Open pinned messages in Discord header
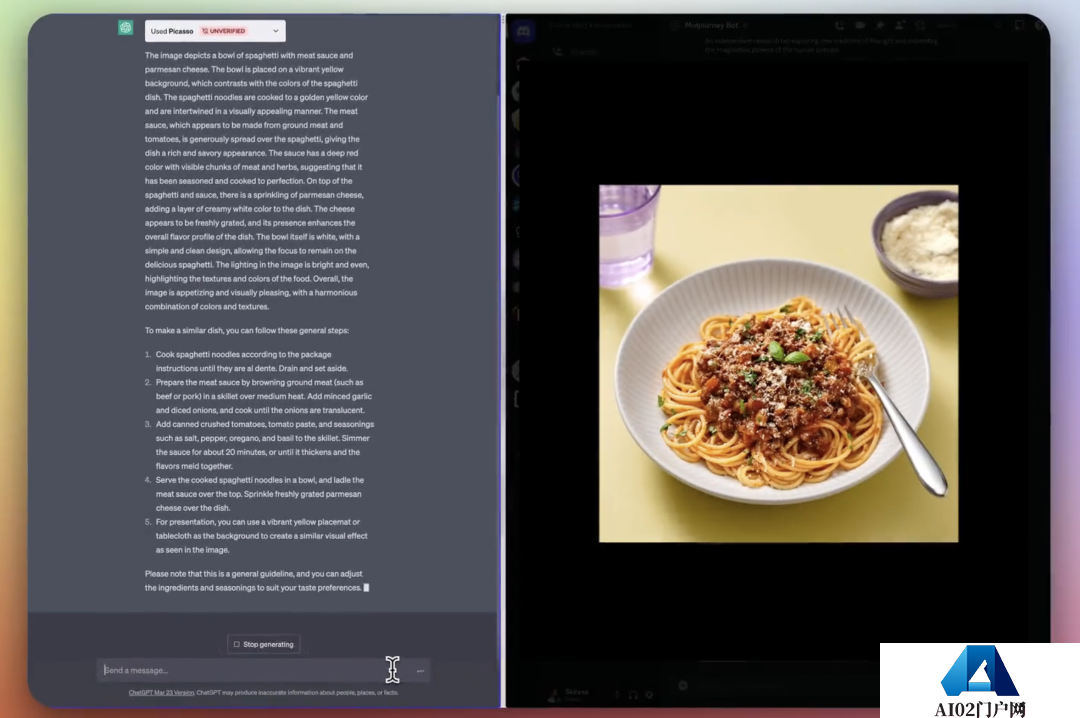 878,26
